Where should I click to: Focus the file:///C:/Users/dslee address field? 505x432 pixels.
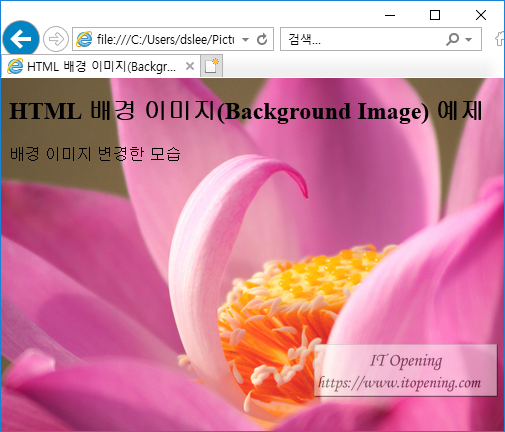pos(165,39)
